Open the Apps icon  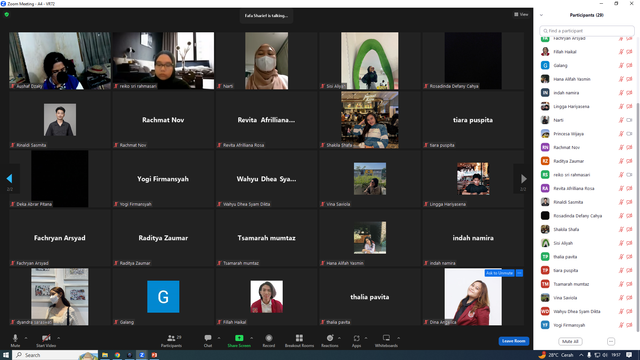coord(356,338)
